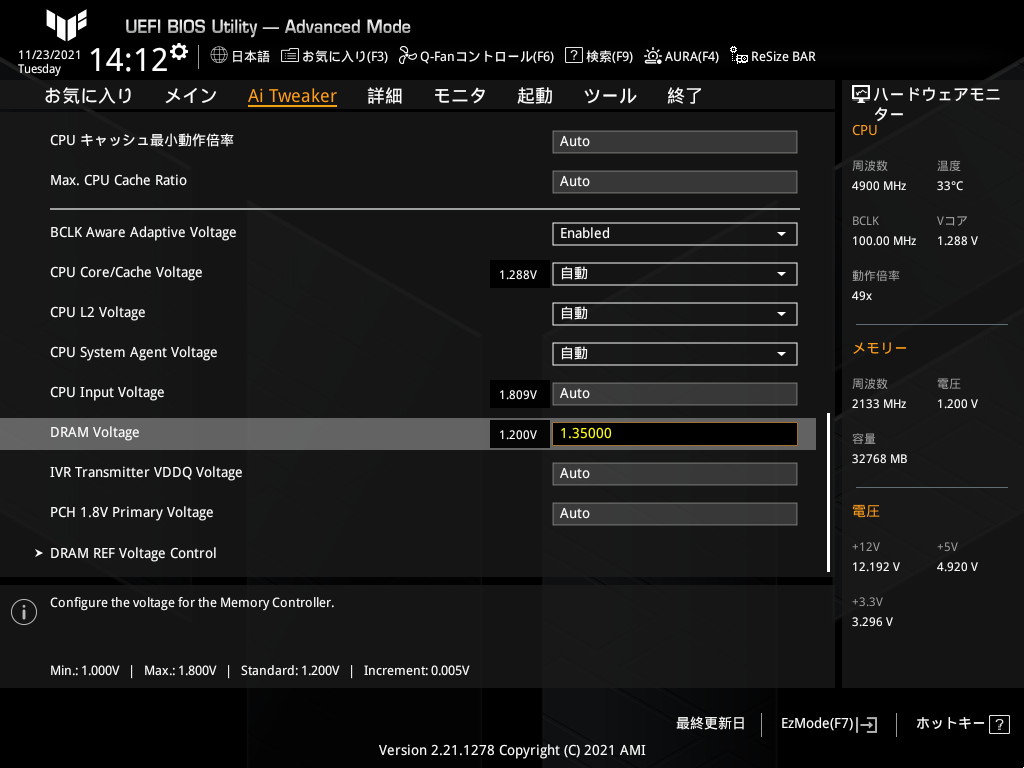Select BCLK Aware Adaptive Voltage label
Viewport: 1024px width, 768px height.
143,232
